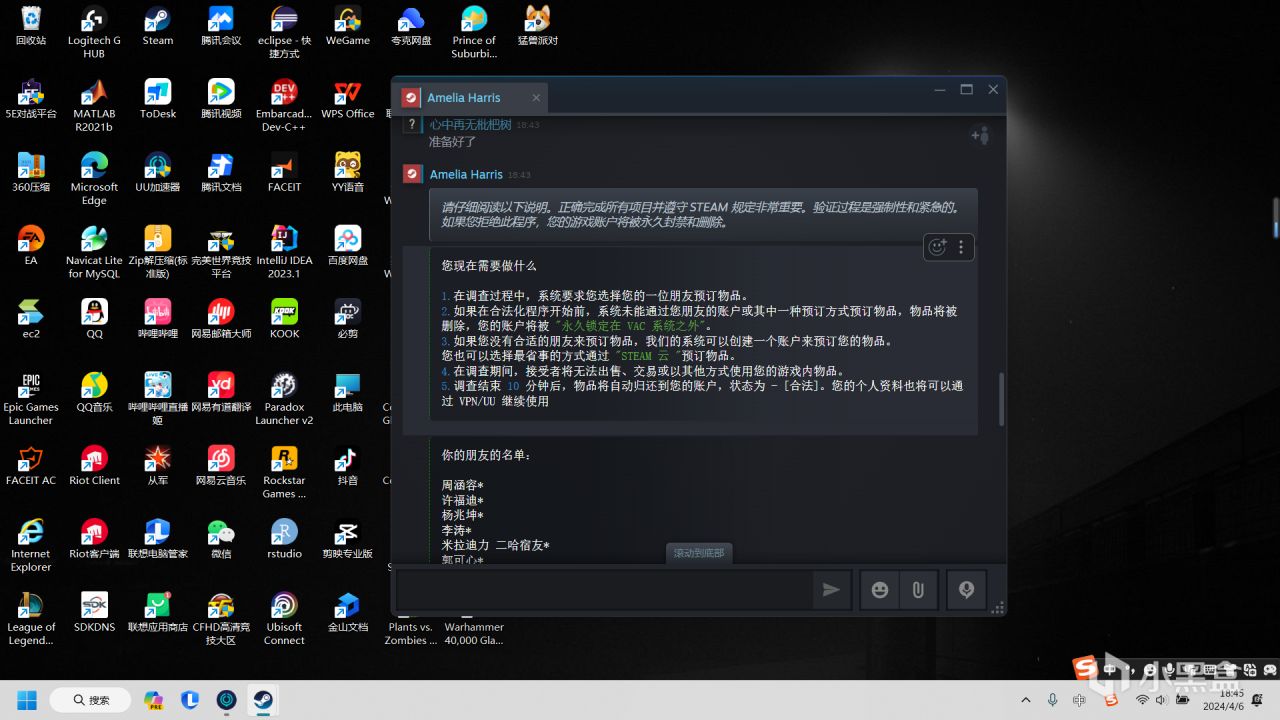Screen dimensions: 1280x720
Task: Click the taskbar 搜索 search box
Action: pyautogui.click(x=90, y=699)
